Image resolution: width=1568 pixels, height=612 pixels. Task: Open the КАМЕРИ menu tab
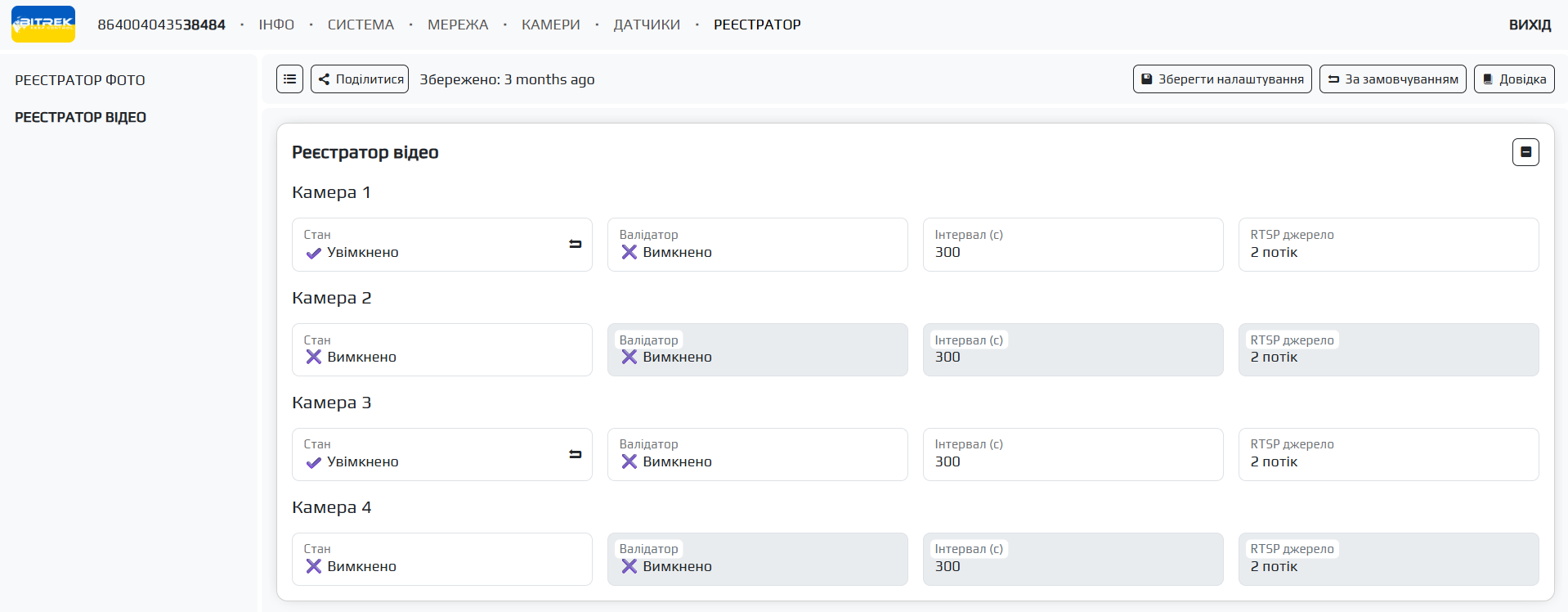coord(550,25)
